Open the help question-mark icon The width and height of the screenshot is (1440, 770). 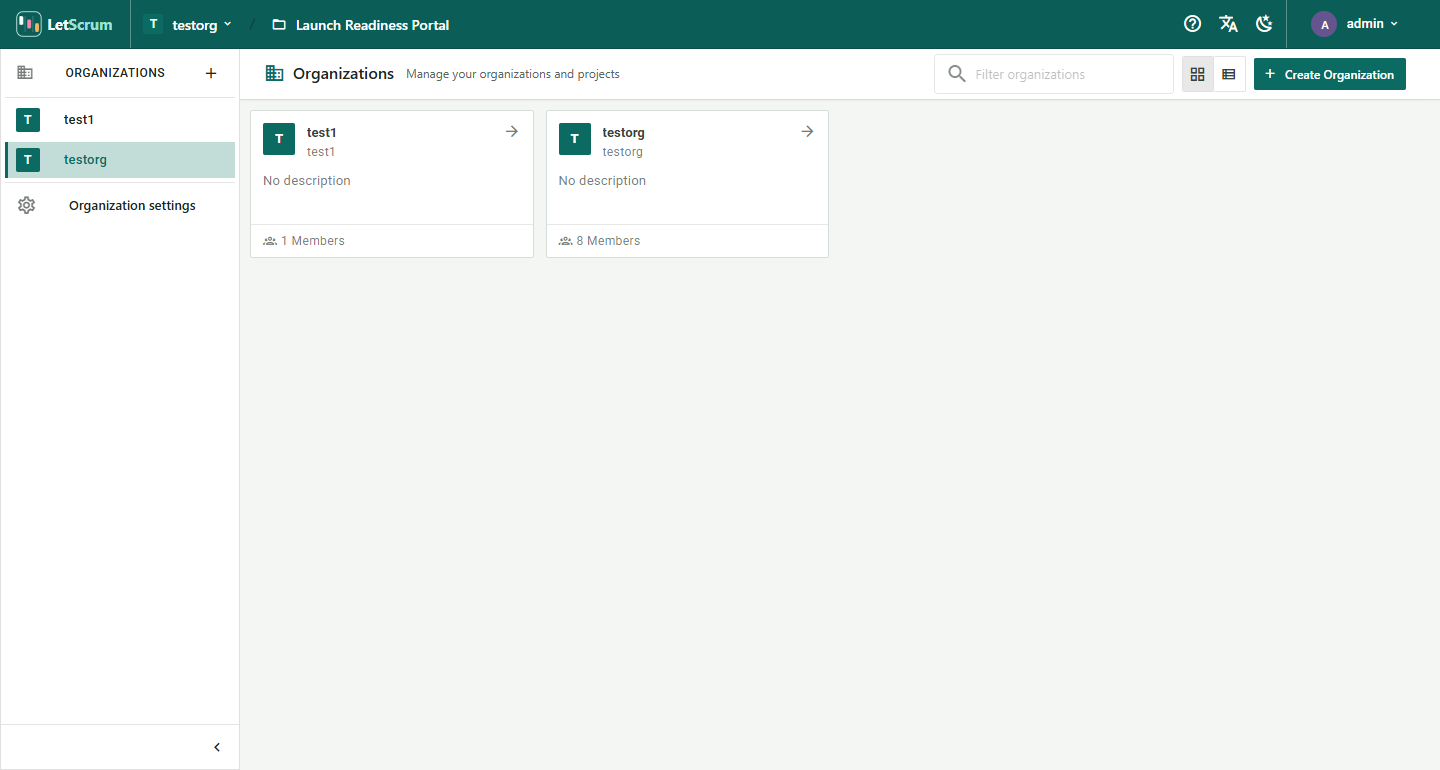1192,24
